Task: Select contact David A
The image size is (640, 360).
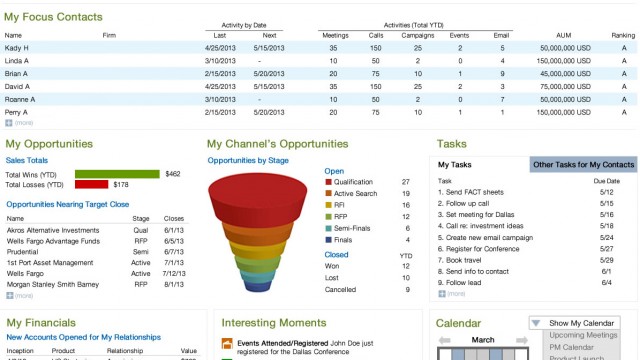Action: (17, 87)
